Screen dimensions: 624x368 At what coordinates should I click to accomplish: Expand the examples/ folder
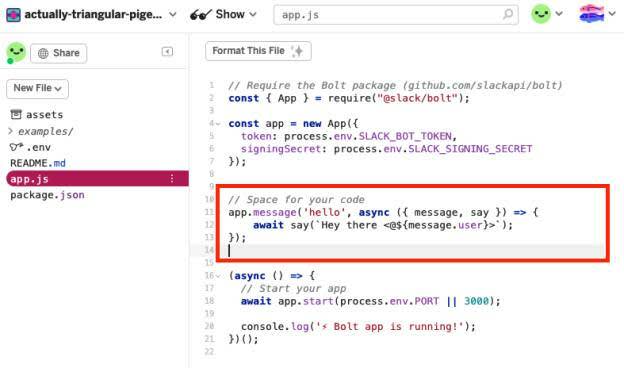pos(41,131)
